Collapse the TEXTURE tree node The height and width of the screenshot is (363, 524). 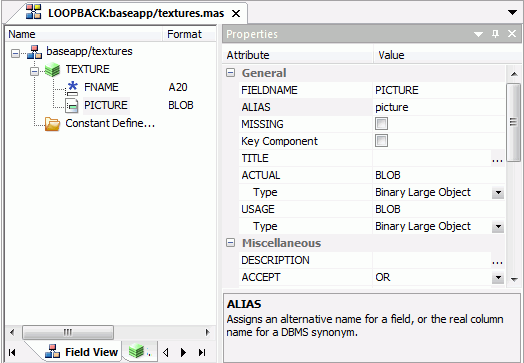tap(34, 71)
